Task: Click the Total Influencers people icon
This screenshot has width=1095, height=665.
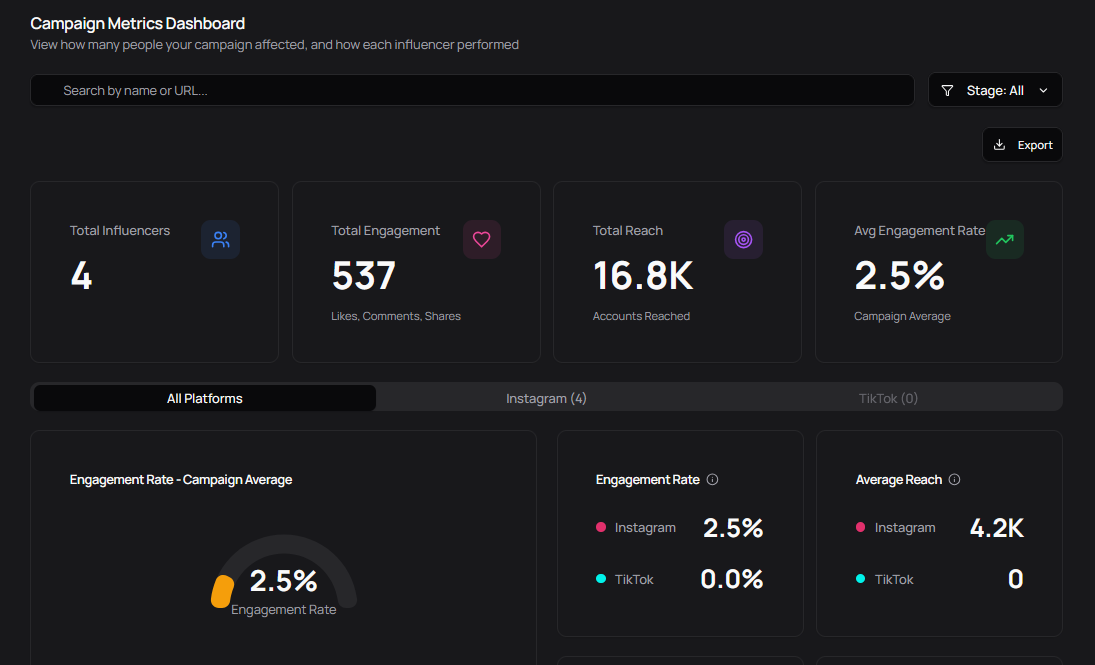Action: pos(221,239)
